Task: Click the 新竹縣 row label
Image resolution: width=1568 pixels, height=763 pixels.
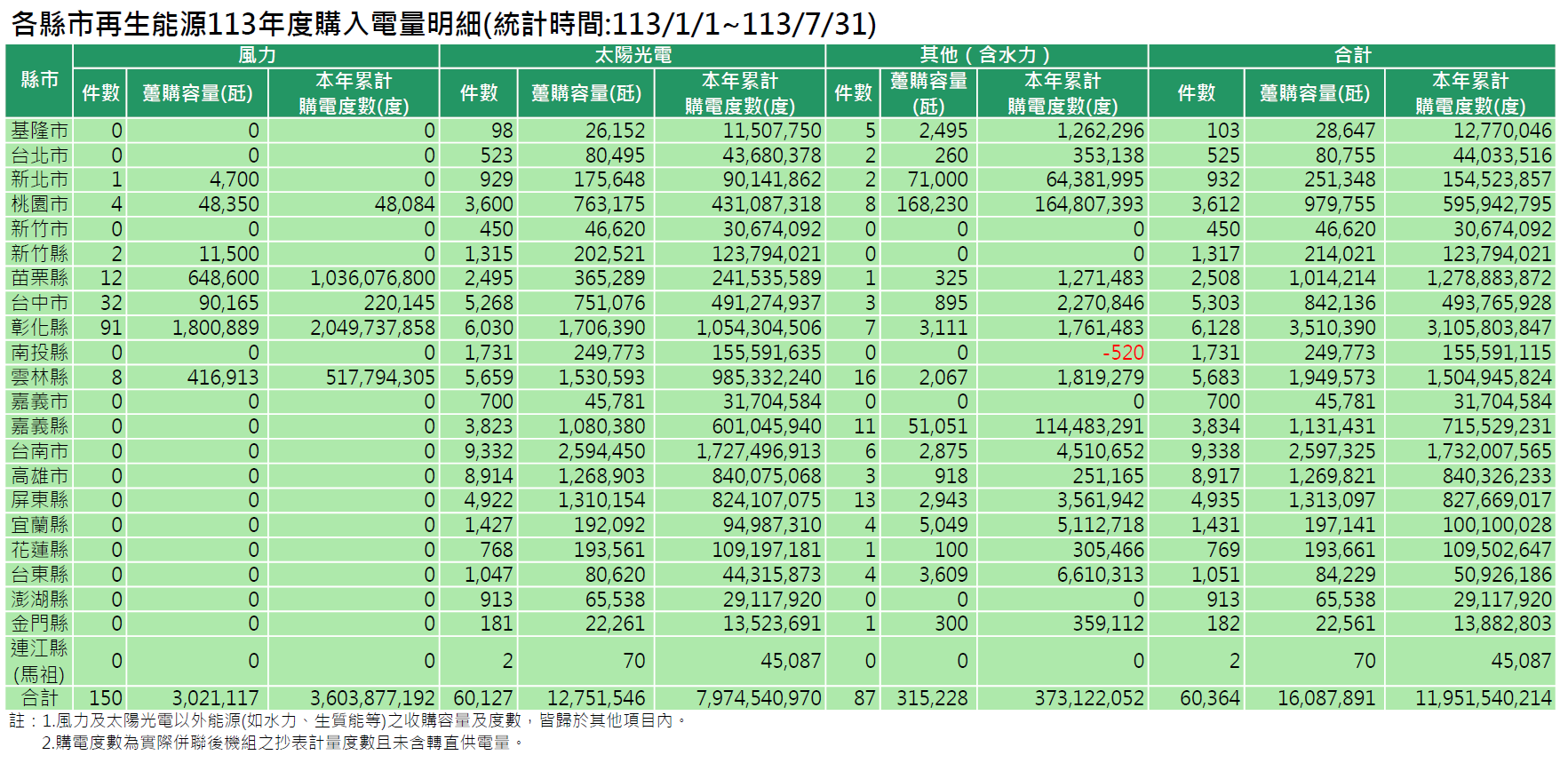Action: [x=39, y=254]
